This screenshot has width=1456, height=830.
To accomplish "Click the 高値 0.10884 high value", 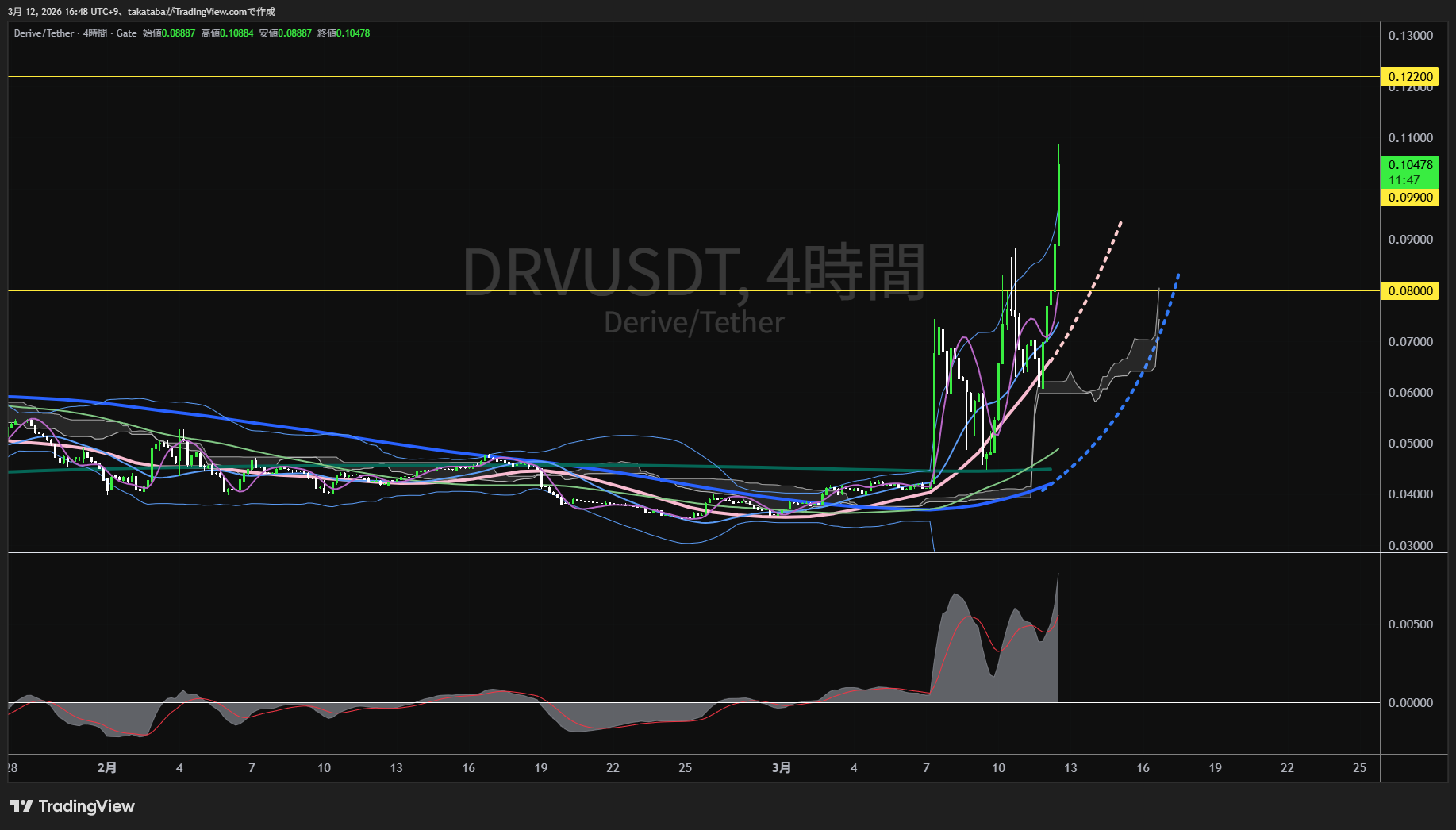I will pos(228,33).
